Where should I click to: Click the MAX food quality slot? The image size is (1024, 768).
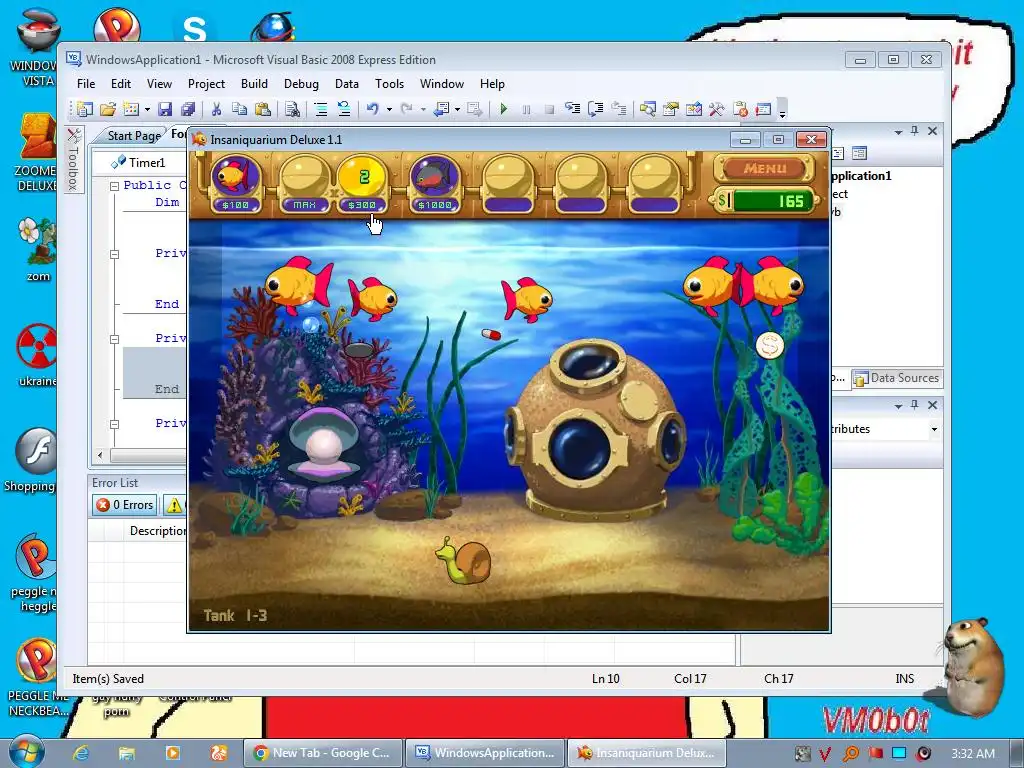[x=304, y=184]
